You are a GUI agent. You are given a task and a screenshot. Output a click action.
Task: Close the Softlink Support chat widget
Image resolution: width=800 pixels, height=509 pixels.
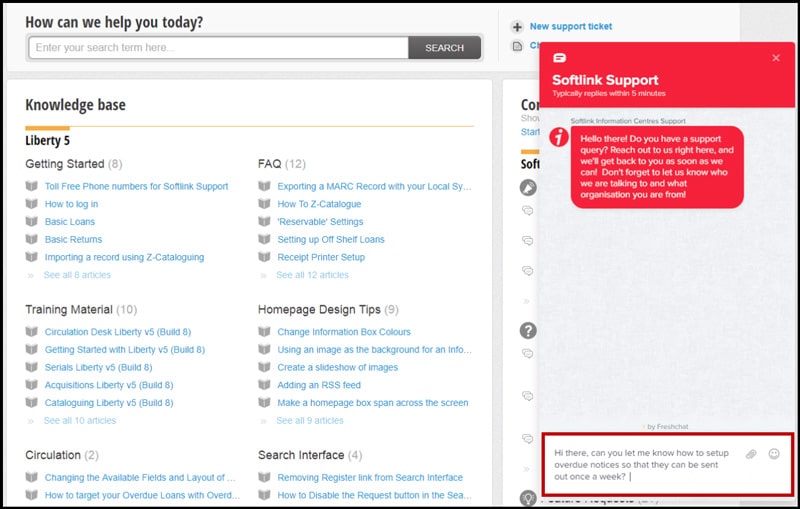click(x=776, y=58)
